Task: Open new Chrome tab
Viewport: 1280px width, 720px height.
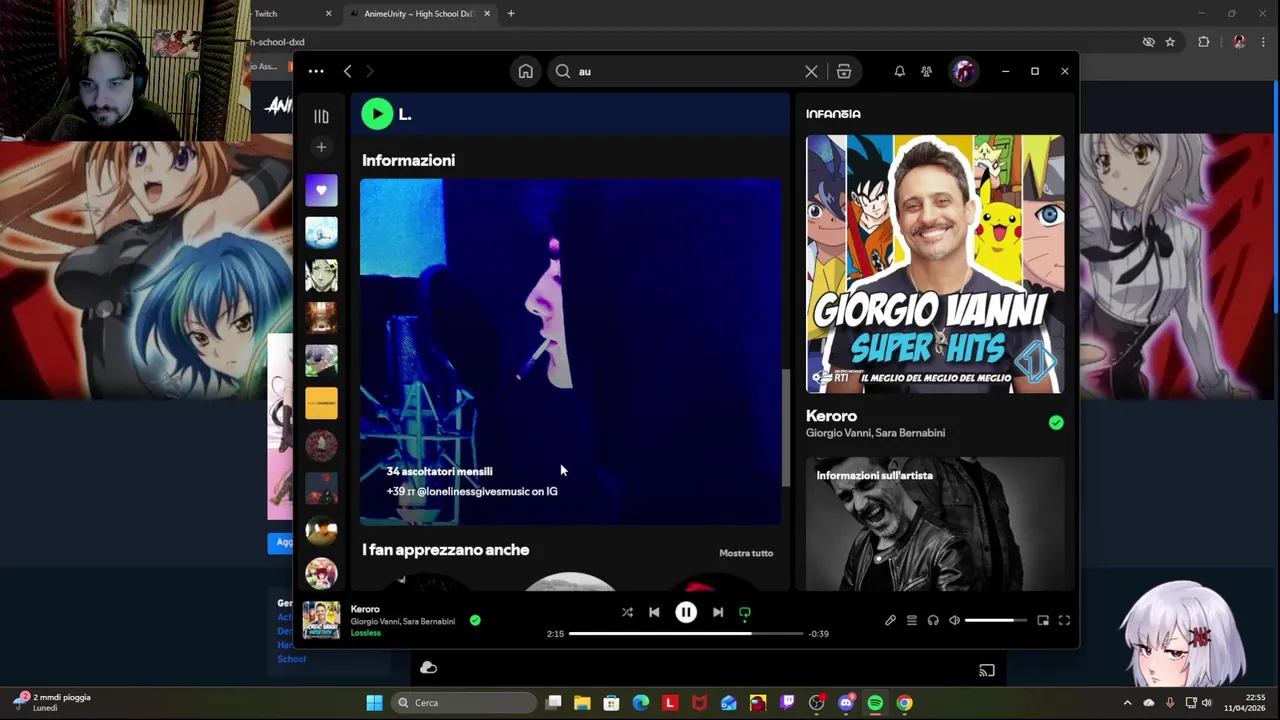Action: [511, 14]
